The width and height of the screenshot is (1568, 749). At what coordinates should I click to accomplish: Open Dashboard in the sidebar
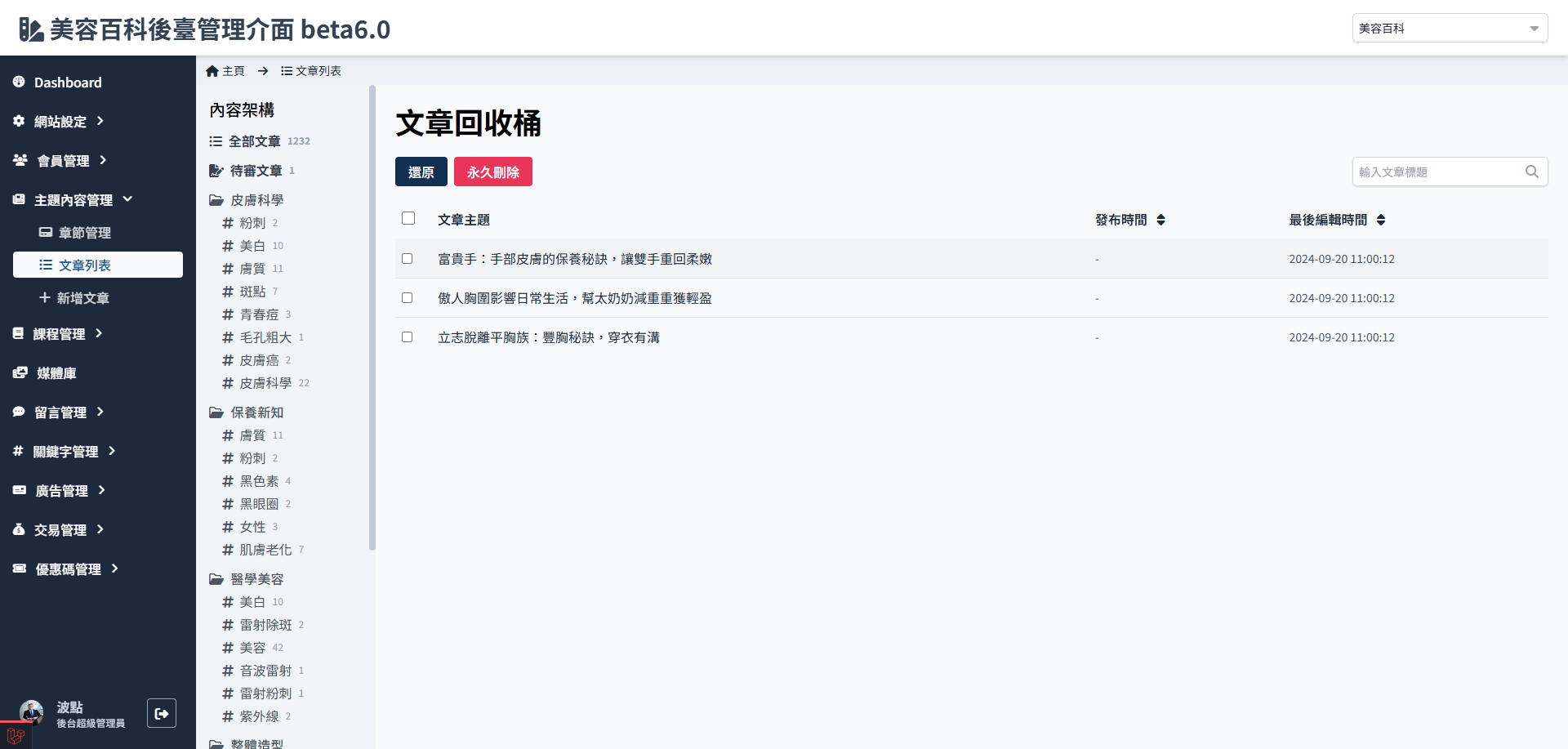click(68, 82)
